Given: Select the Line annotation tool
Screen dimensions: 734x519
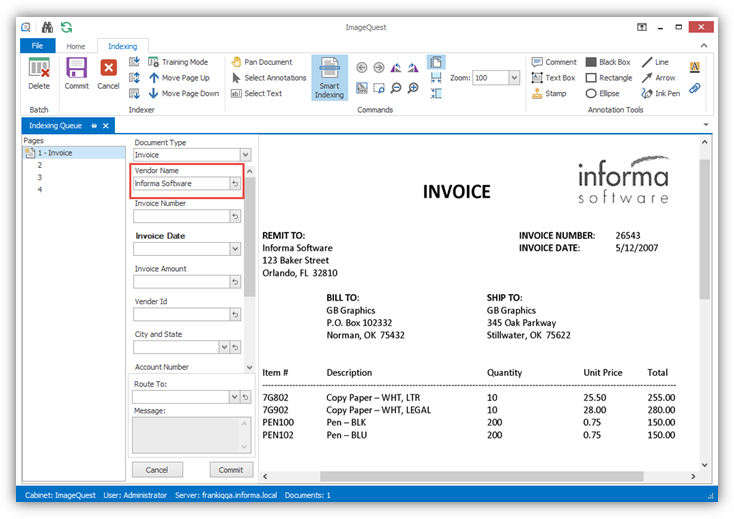Looking at the screenshot, I should pos(655,62).
